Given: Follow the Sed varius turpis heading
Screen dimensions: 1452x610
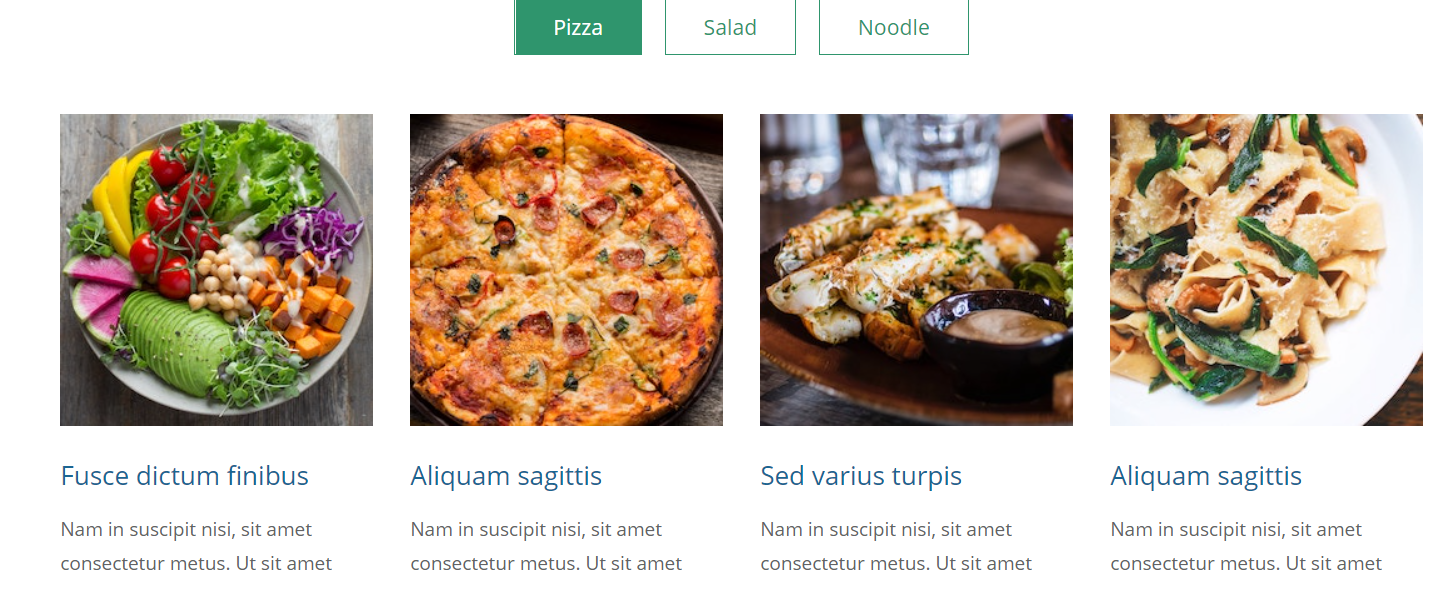Looking at the screenshot, I should (x=861, y=476).
